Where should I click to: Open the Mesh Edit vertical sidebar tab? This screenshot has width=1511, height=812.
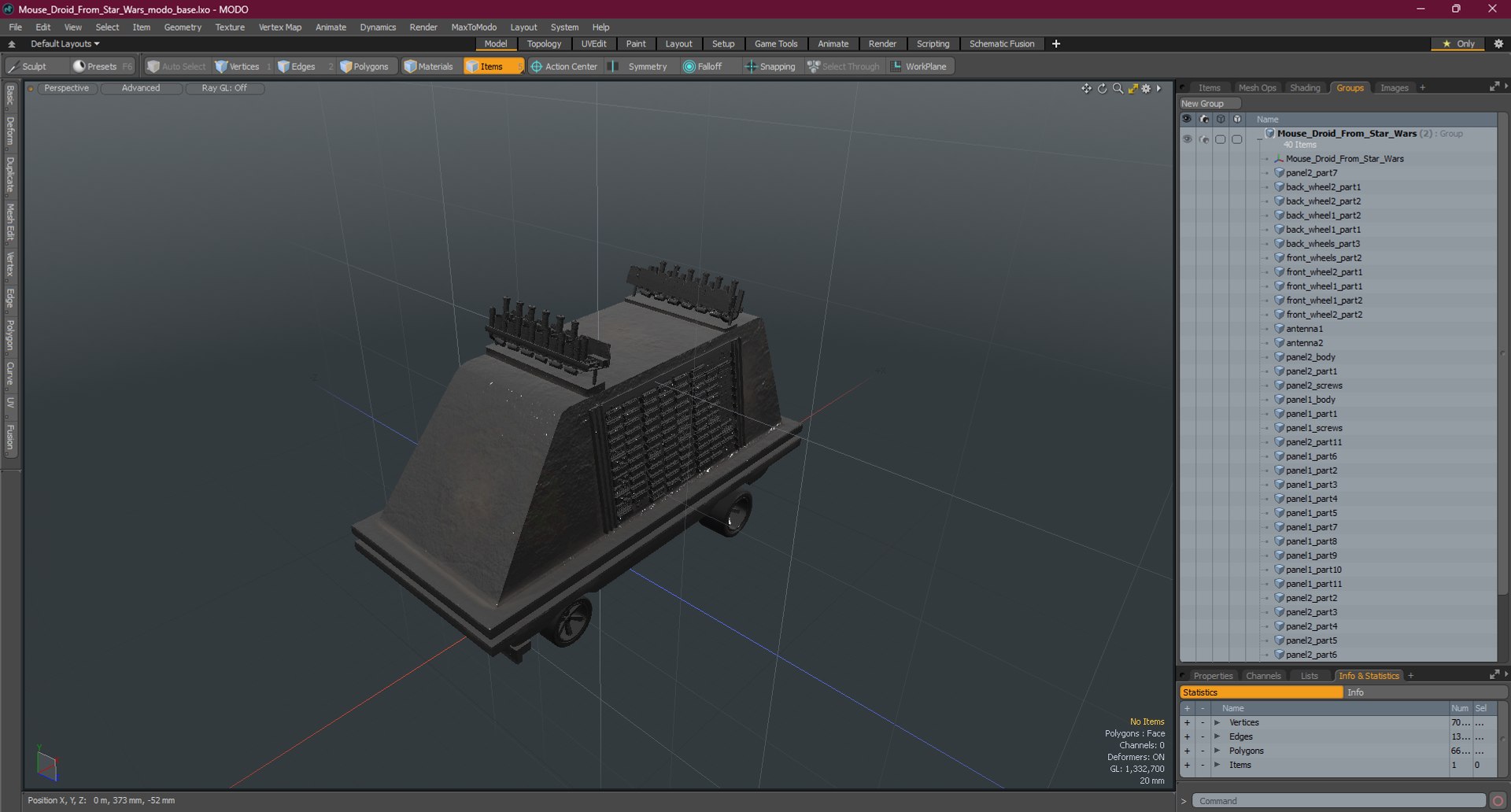click(10, 222)
